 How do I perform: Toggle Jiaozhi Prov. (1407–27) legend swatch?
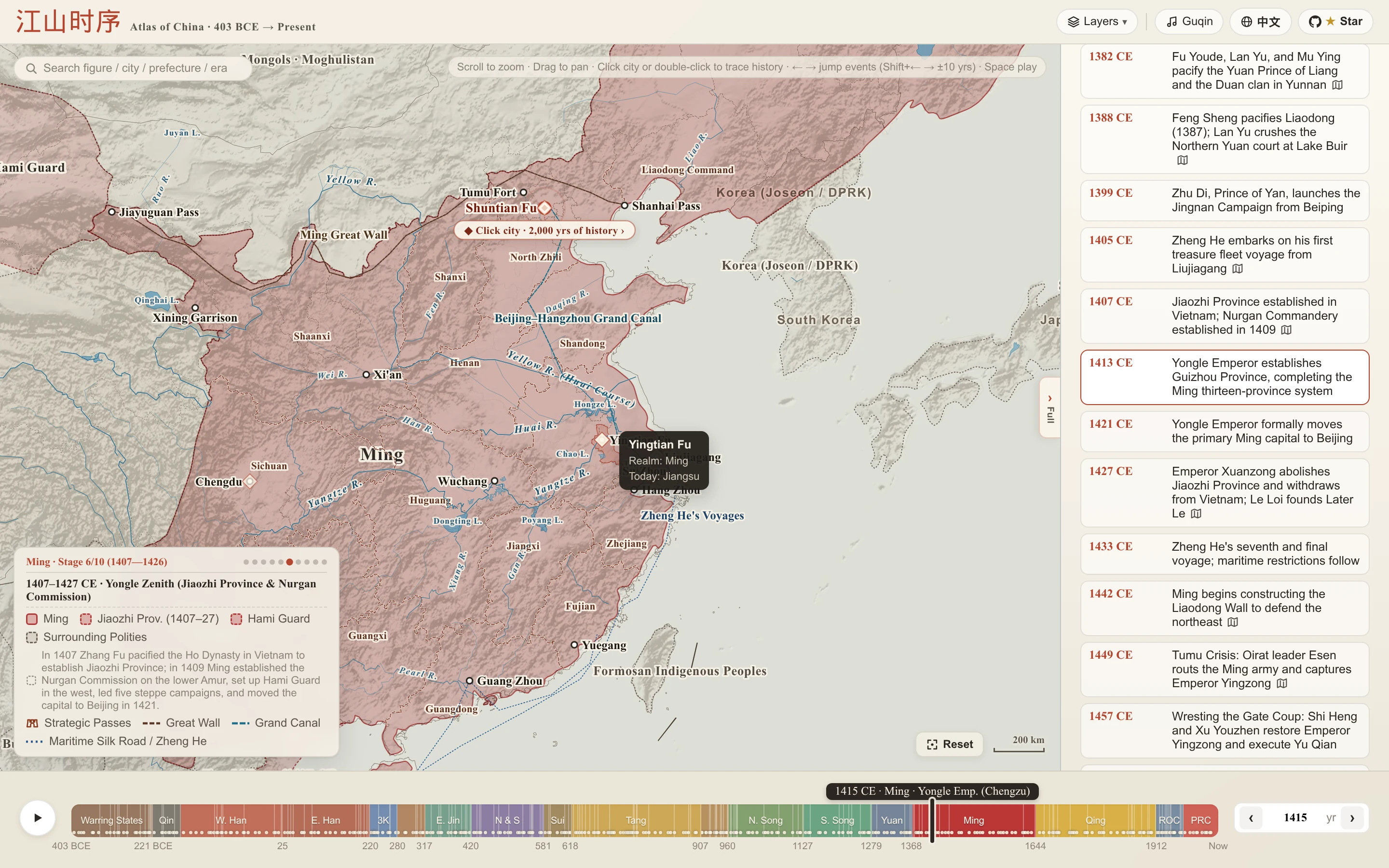[x=85, y=619]
